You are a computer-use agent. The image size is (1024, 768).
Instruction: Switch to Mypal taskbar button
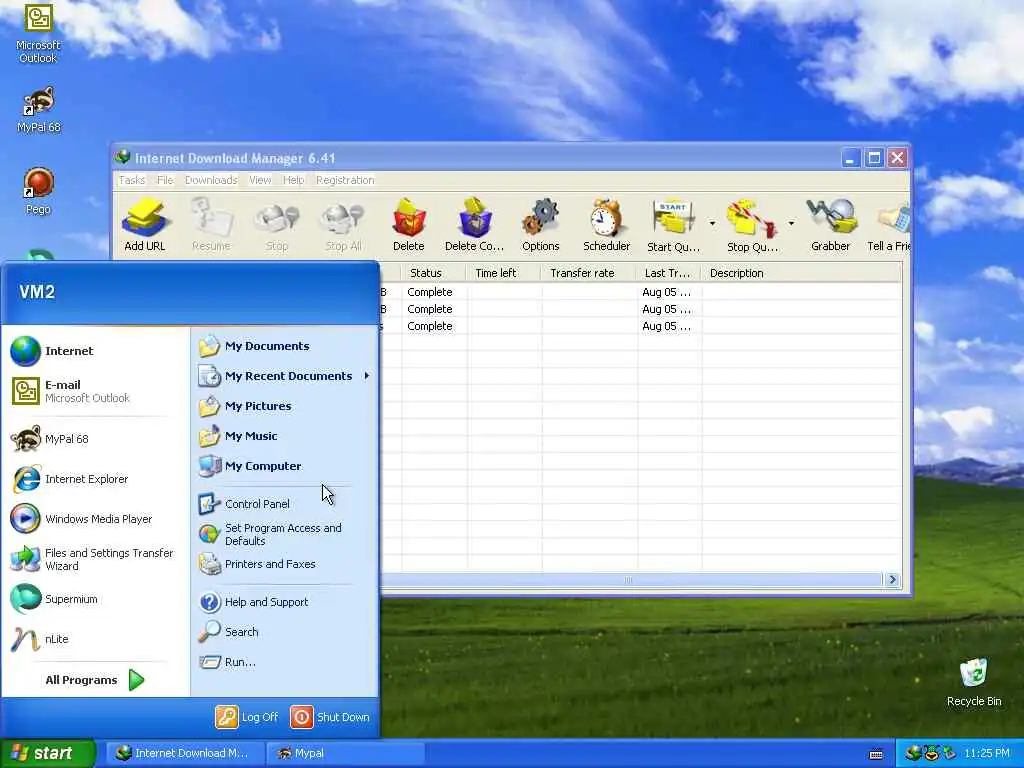[345, 753]
